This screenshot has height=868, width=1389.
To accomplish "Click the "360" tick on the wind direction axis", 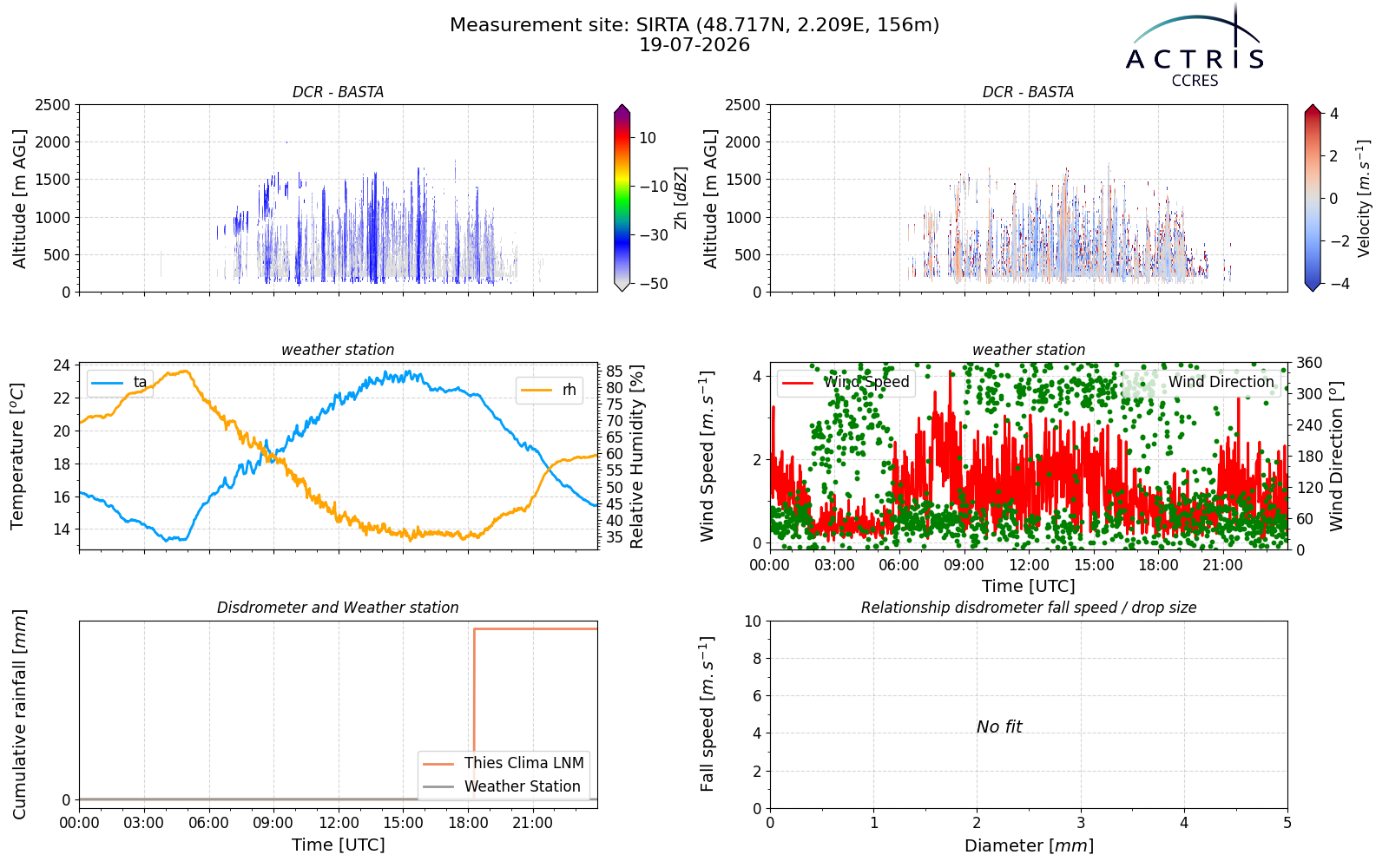I will pyautogui.click(x=1309, y=363).
